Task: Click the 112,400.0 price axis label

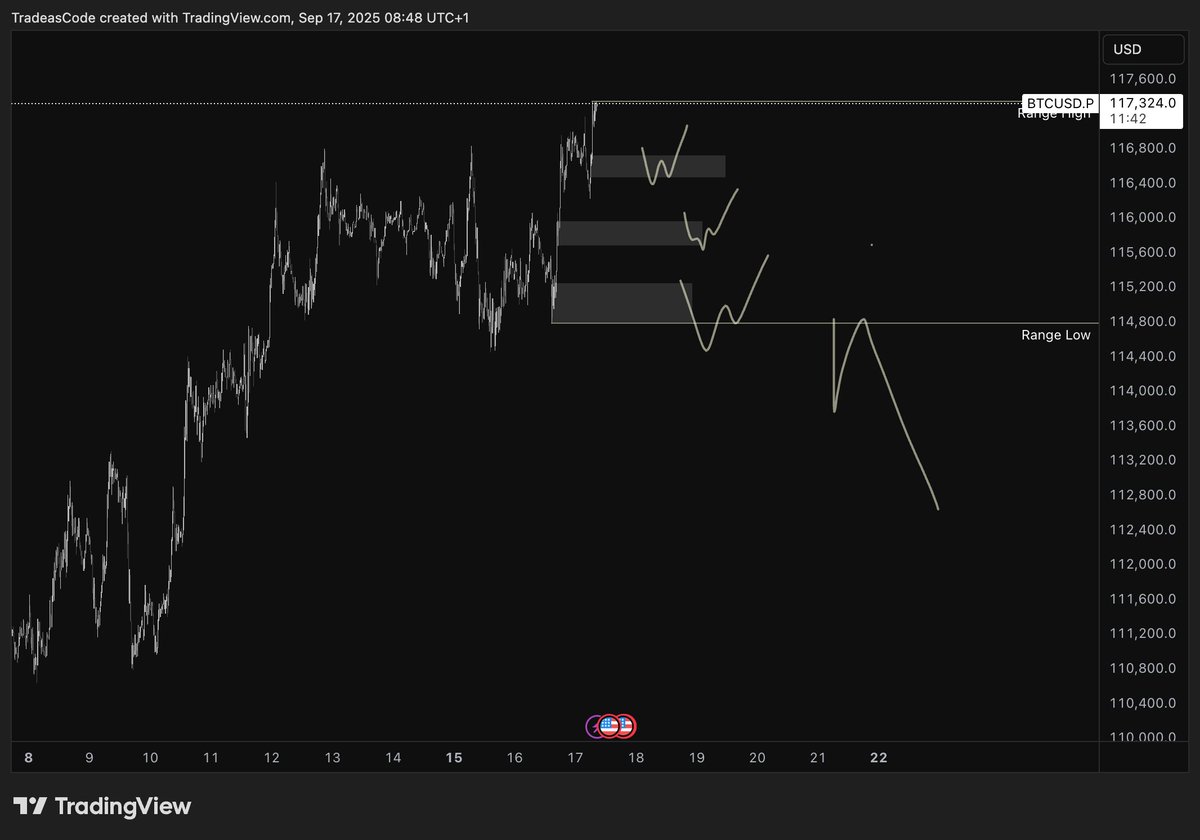Action: (1142, 530)
